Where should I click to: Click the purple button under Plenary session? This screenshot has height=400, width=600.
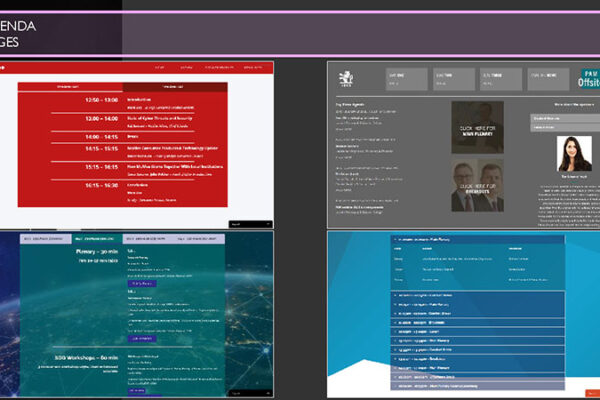[x=141, y=284]
